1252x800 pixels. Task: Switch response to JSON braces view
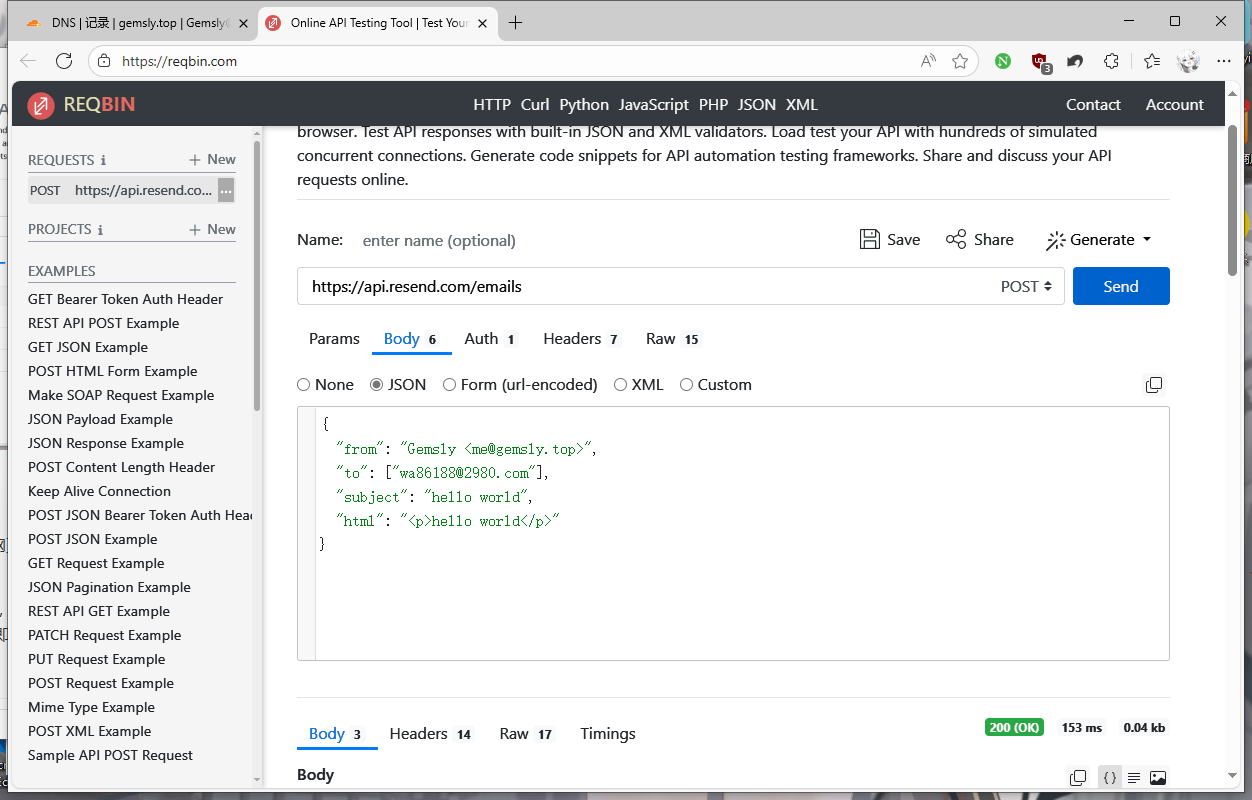pyautogui.click(x=1109, y=777)
